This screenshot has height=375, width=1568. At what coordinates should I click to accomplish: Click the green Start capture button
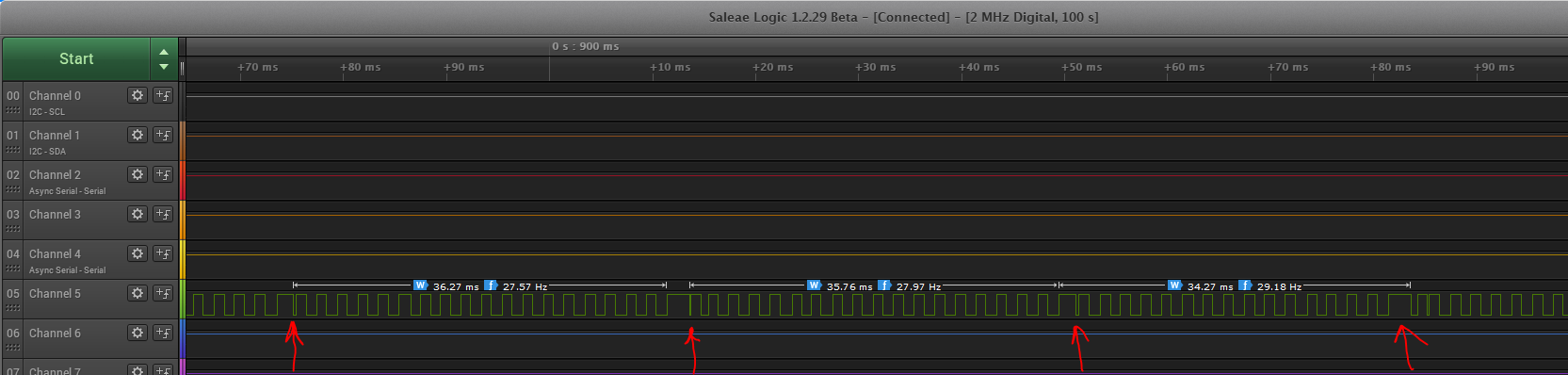76,59
